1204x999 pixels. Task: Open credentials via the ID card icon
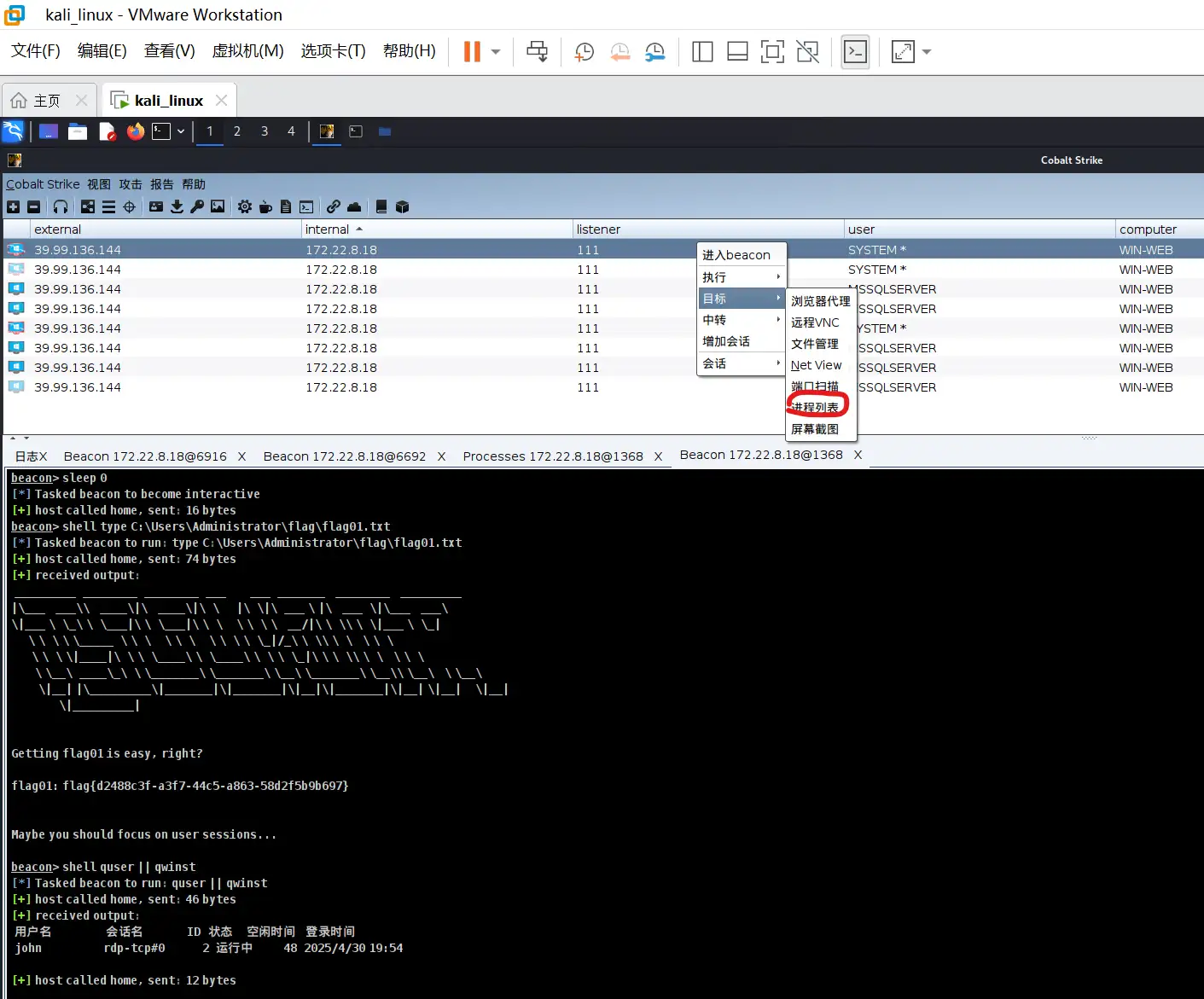pyautogui.click(x=156, y=206)
